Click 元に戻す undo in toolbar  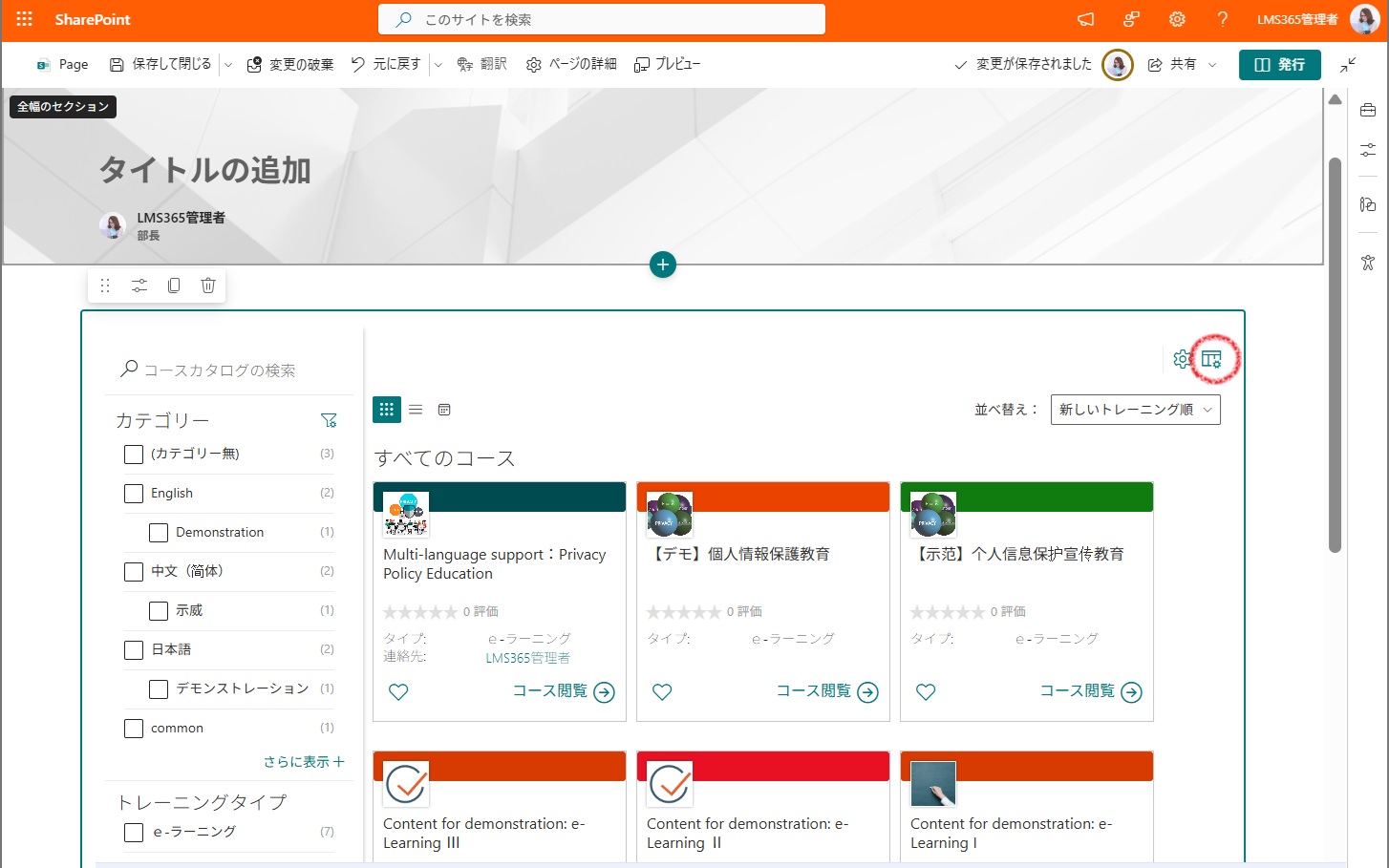[386, 64]
